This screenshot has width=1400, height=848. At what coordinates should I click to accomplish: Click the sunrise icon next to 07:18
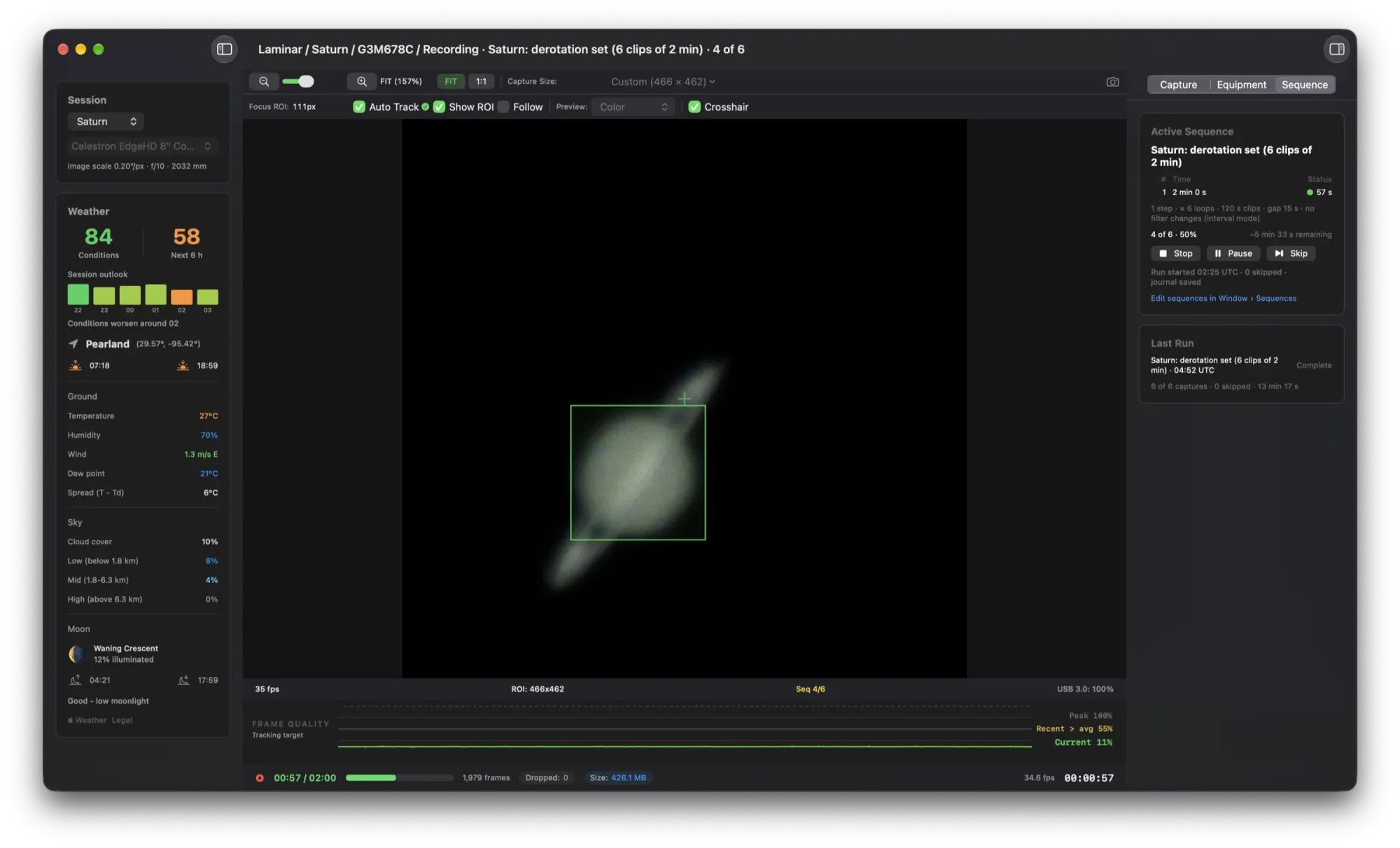76,365
